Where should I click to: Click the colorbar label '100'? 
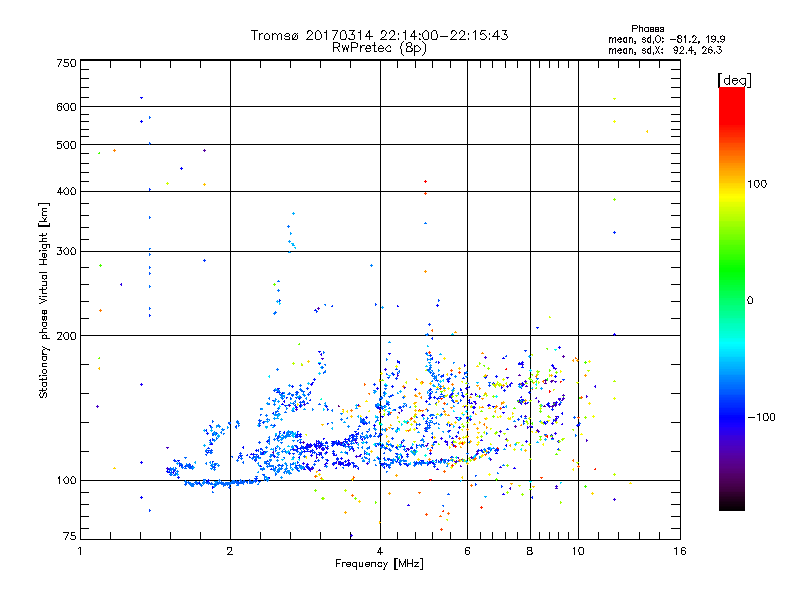pyautogui.click(x=757, y=184)
